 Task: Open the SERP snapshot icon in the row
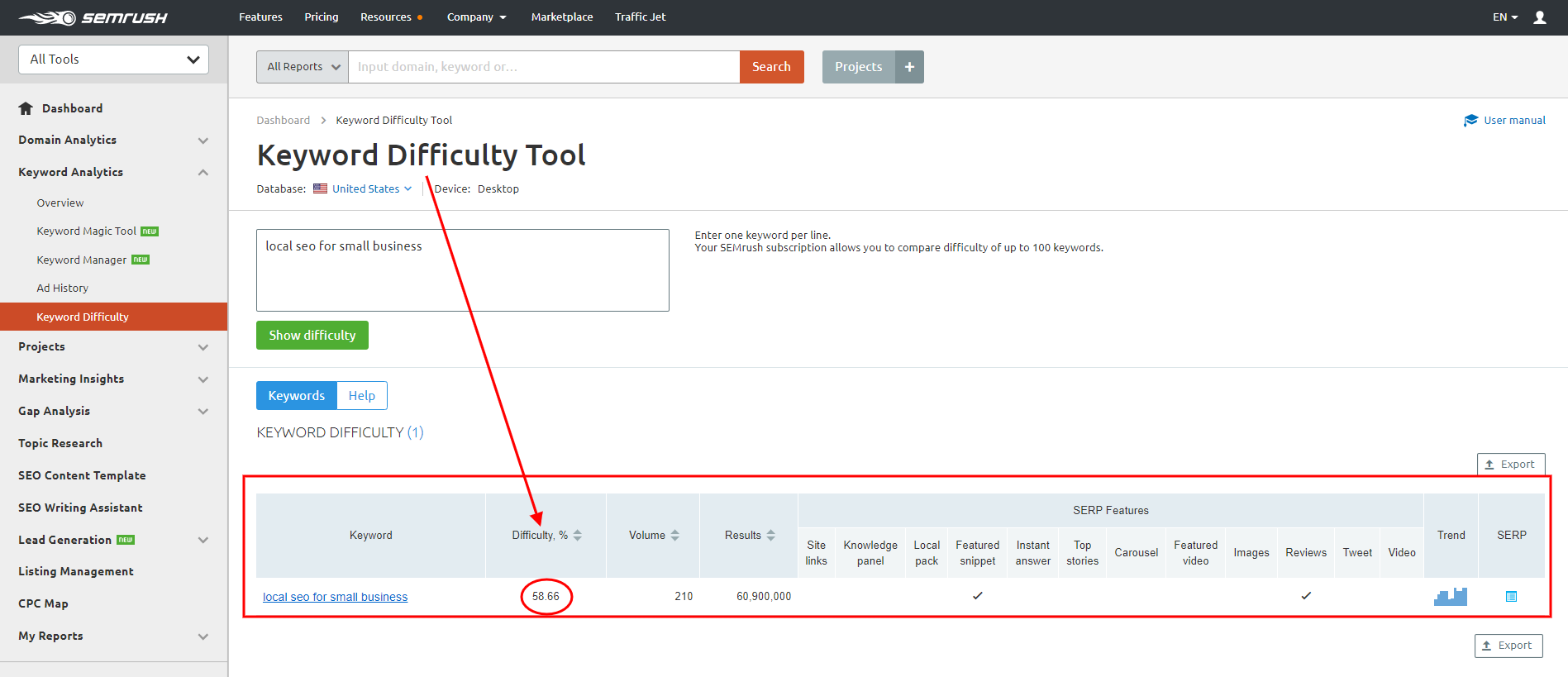pos(1511,596)
